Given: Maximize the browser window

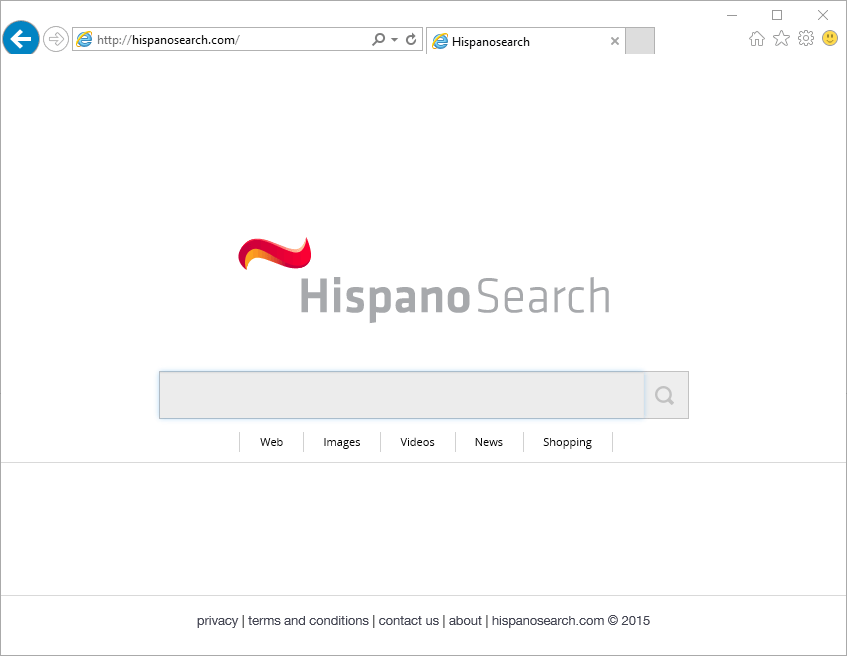Looking at the screenshot, I should (777, 15).
